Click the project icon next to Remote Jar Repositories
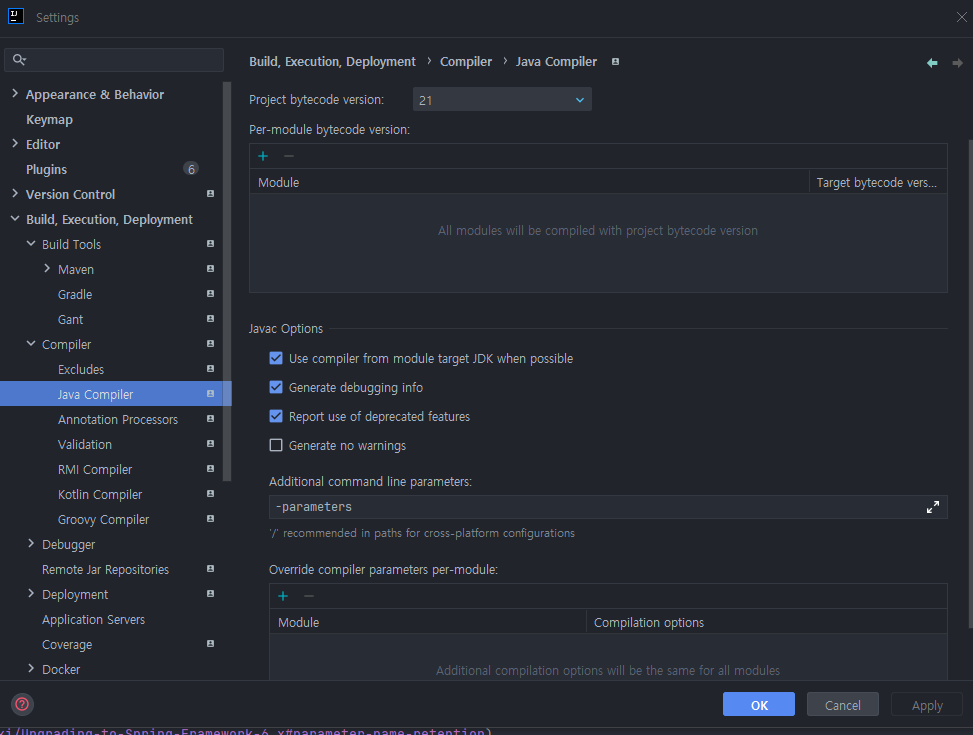973x735 pixels. pyautogui.click(x=210, y=569)
